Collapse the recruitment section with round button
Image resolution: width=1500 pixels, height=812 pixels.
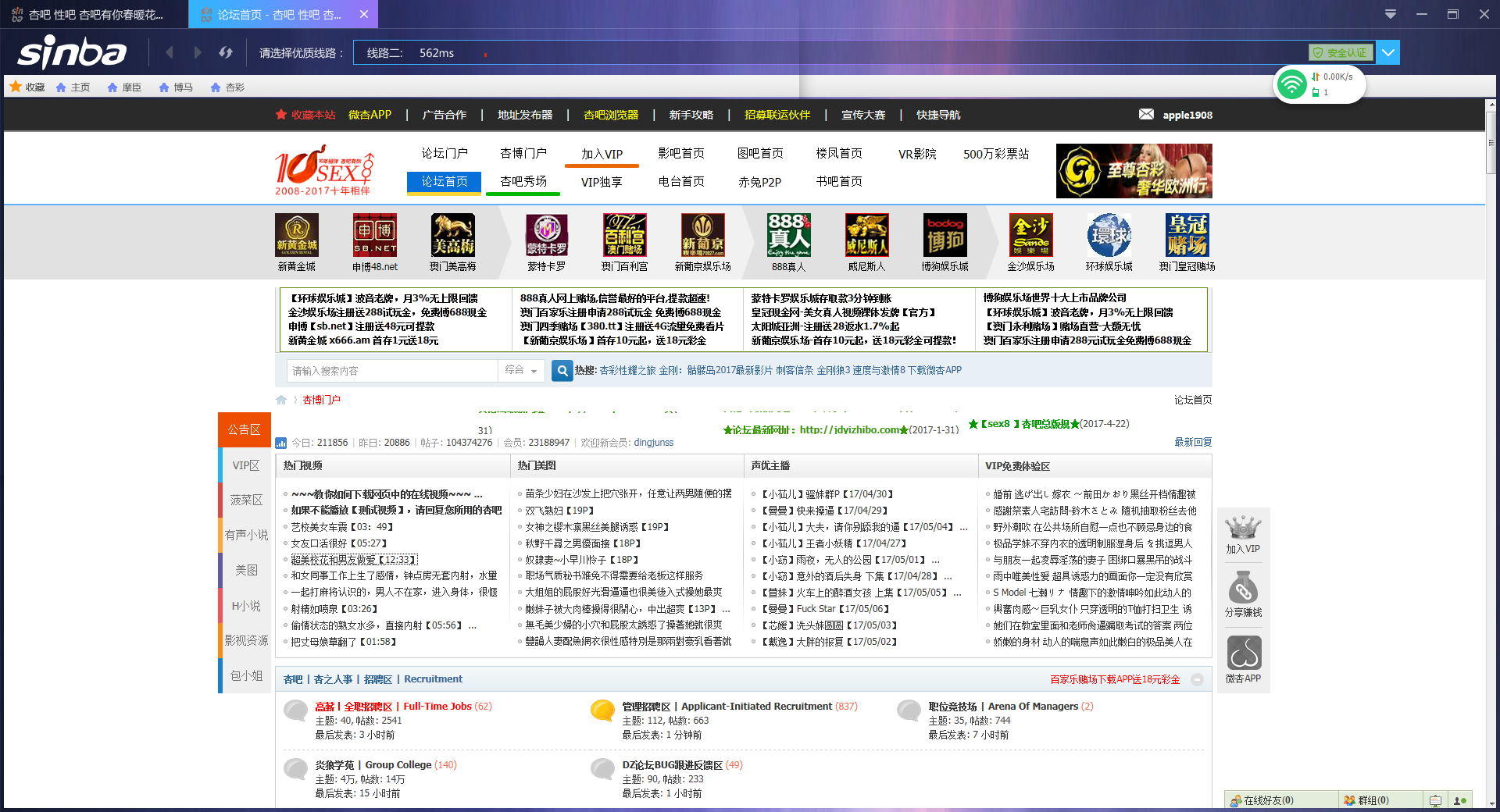point(1197,680)
